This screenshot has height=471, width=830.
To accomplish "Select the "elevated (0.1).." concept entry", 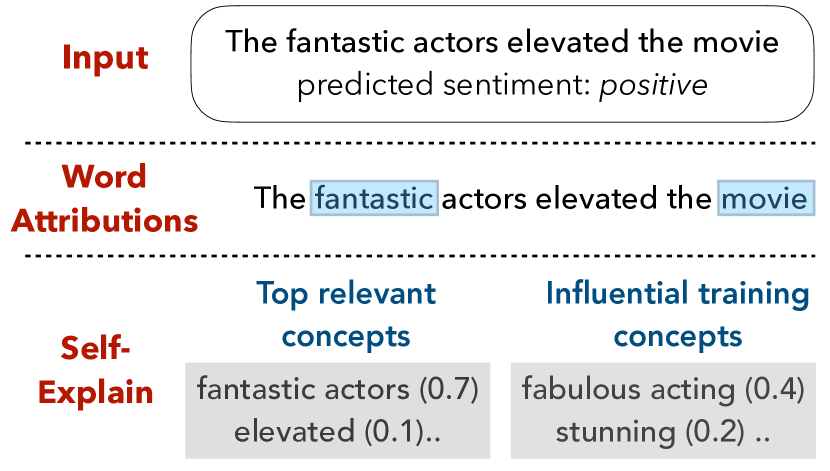I will pos(339,432).
